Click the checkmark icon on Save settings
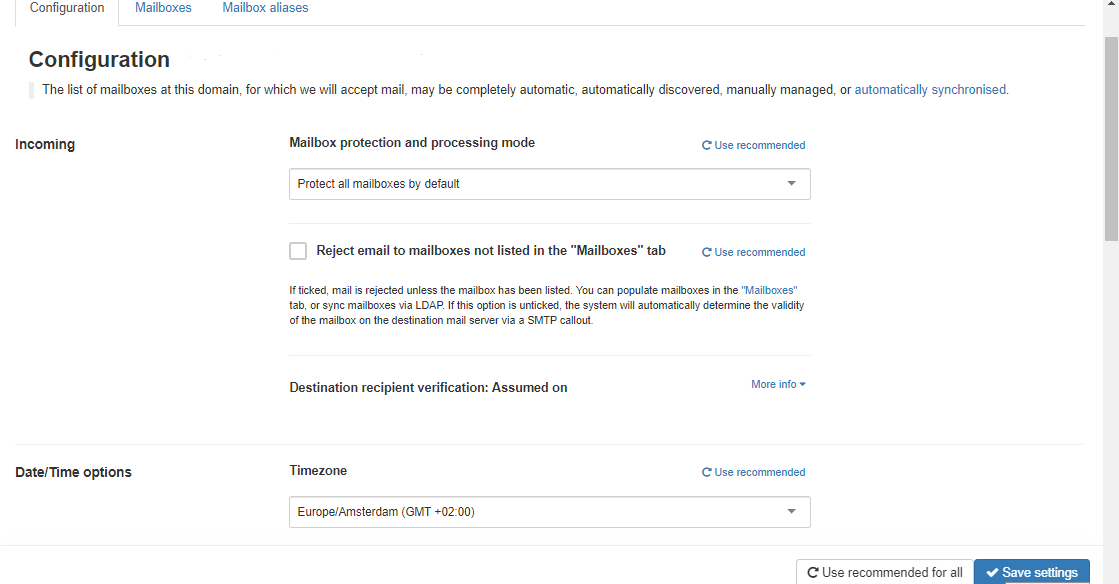1119x584 pixels. coord(992,573)
